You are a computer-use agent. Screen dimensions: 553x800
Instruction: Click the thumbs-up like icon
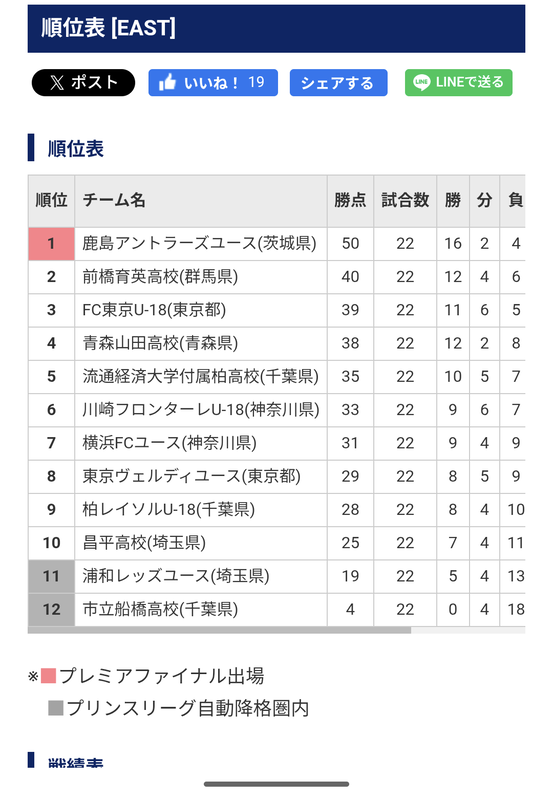167,82
